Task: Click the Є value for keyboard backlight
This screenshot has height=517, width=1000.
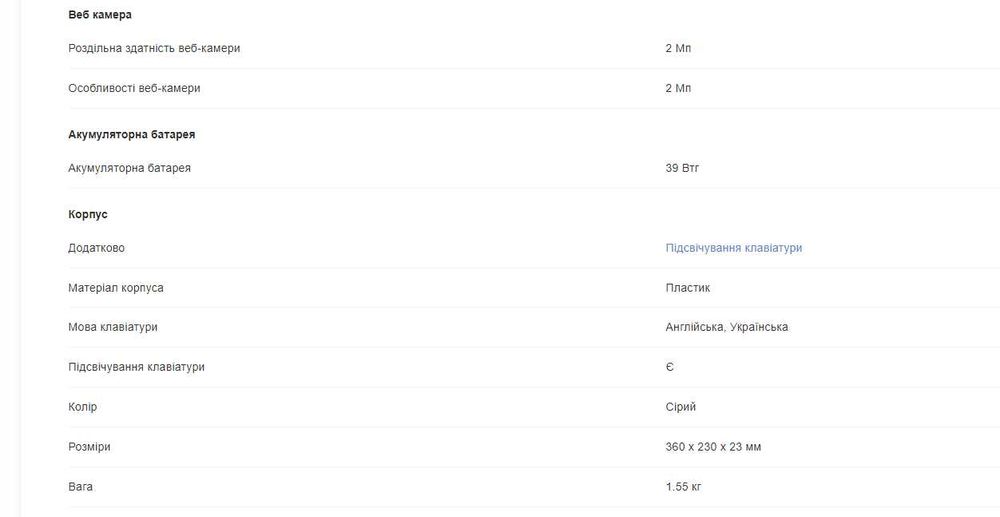Action: pyautogui.click(x=670, y=367)
